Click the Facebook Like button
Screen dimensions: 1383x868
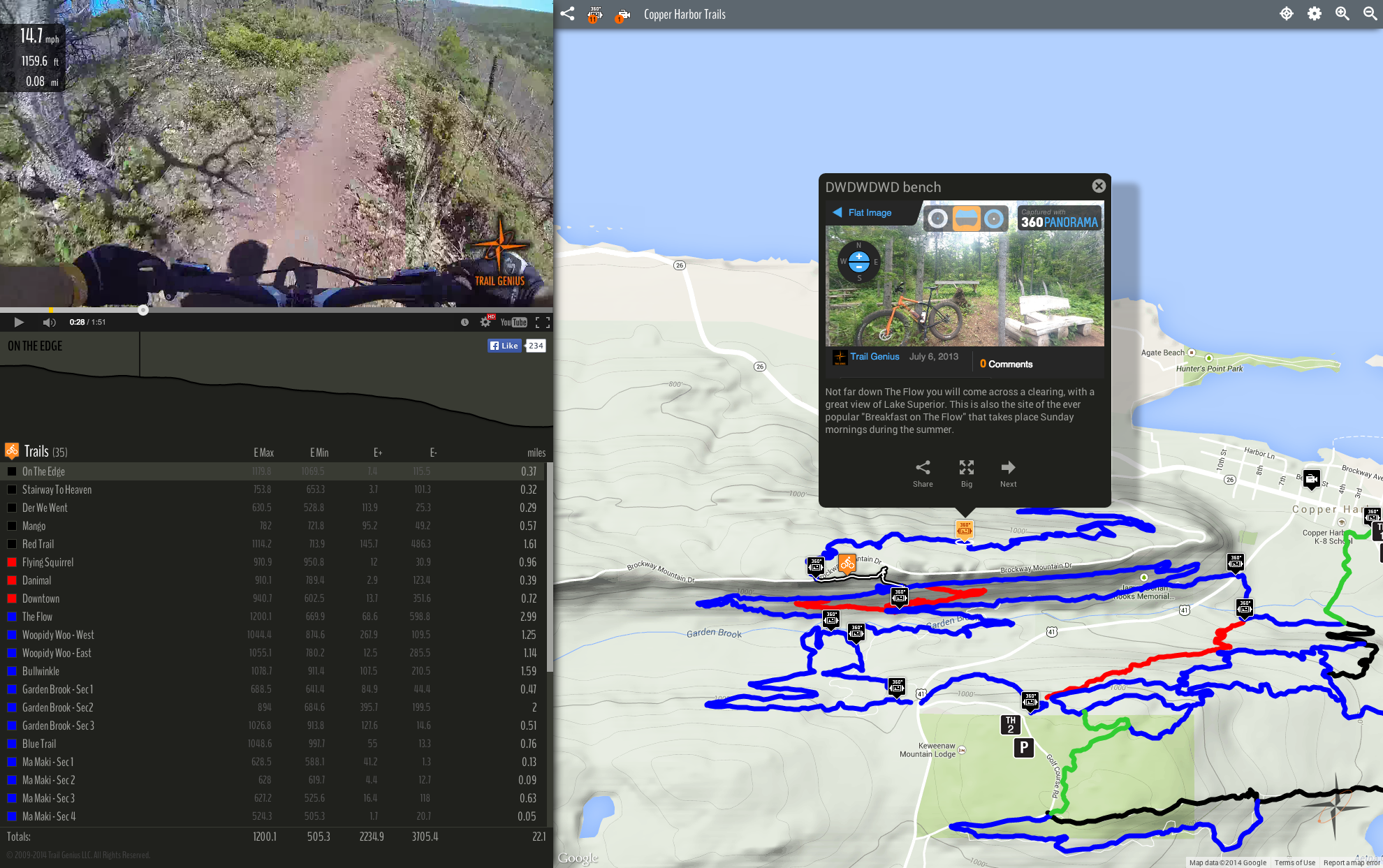(504, 346)
